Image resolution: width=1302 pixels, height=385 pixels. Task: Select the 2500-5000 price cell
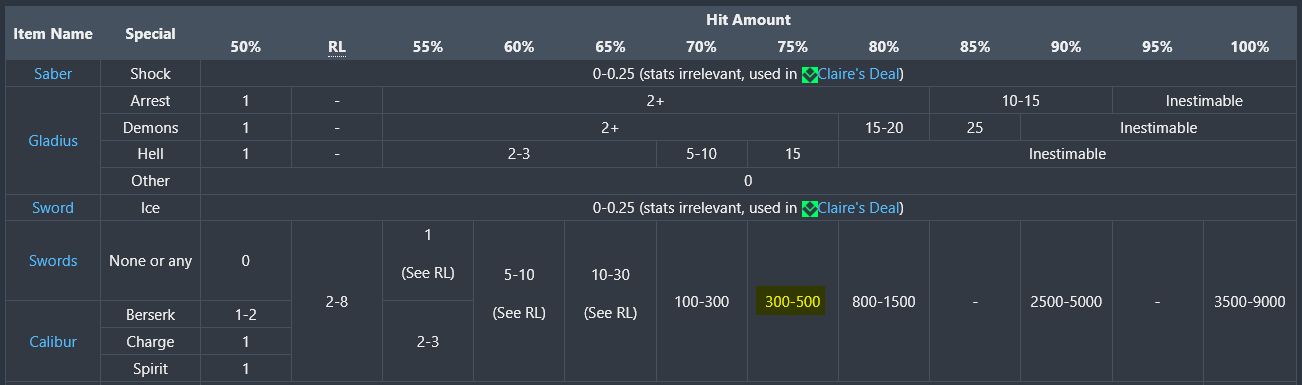pos(1066,301)
